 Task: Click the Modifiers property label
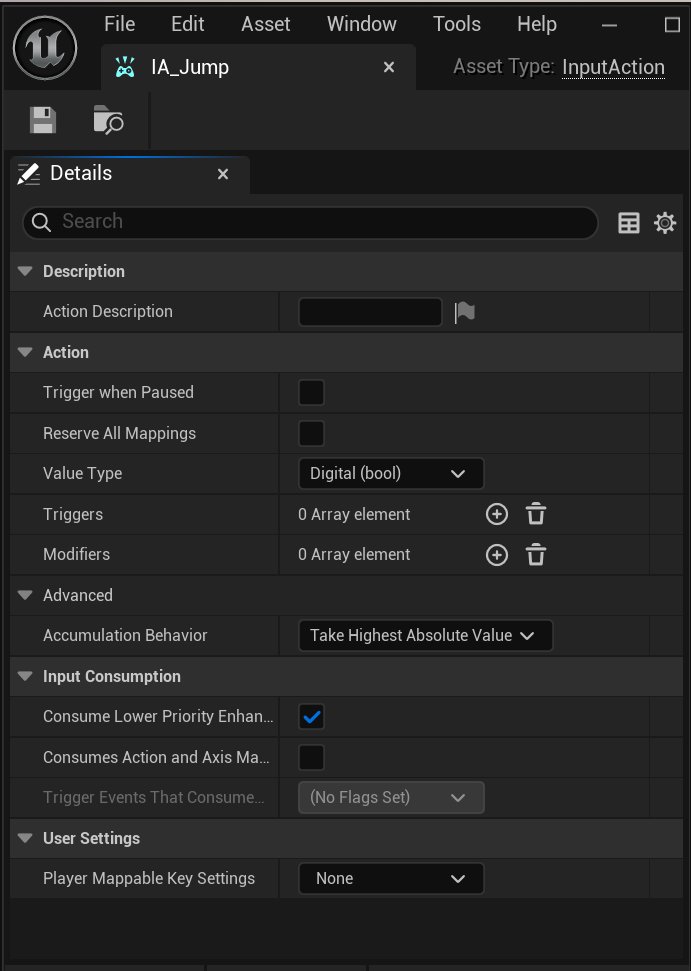pos(76,554)
